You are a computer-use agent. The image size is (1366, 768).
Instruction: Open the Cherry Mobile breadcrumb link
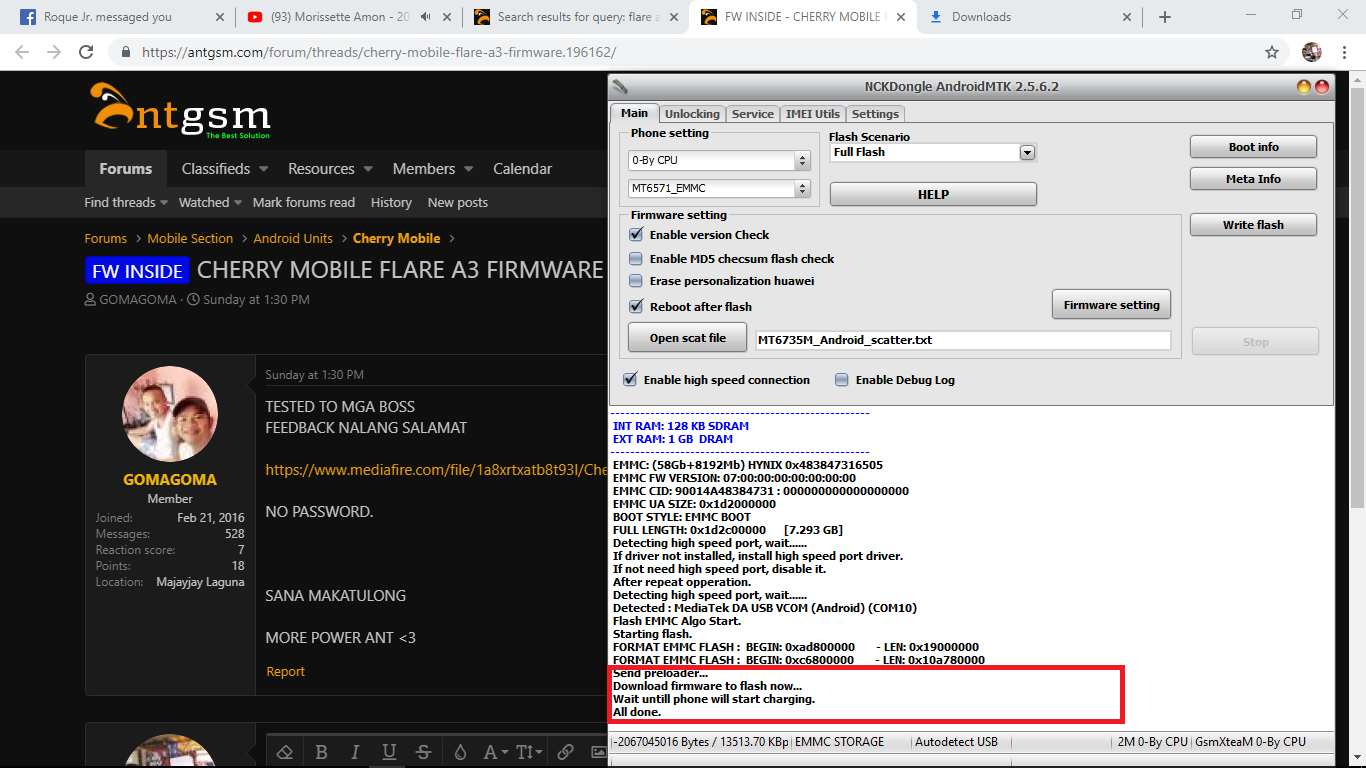point(396,238)
